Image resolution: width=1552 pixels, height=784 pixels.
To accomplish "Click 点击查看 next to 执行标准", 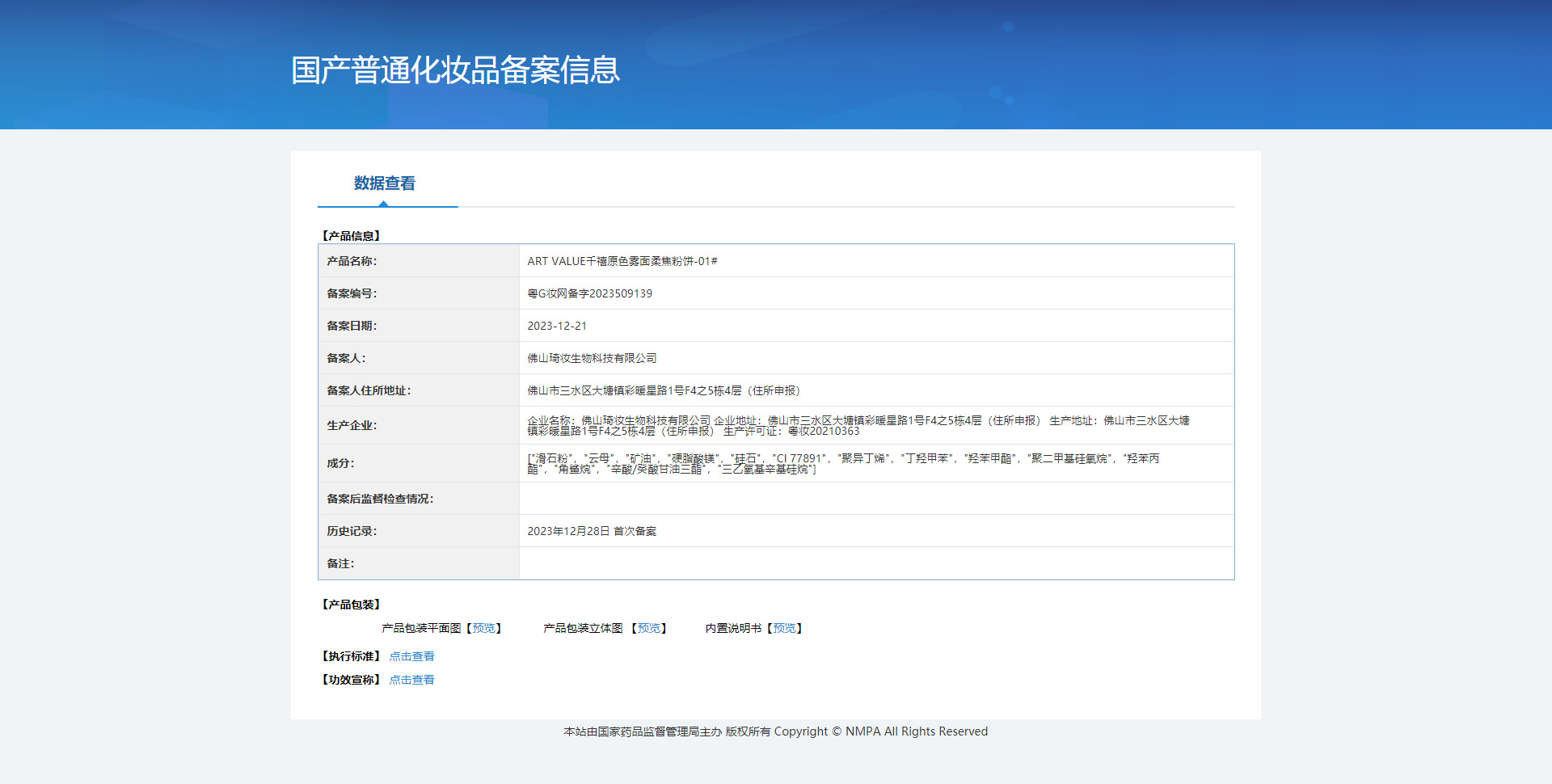I will point(411,656).
